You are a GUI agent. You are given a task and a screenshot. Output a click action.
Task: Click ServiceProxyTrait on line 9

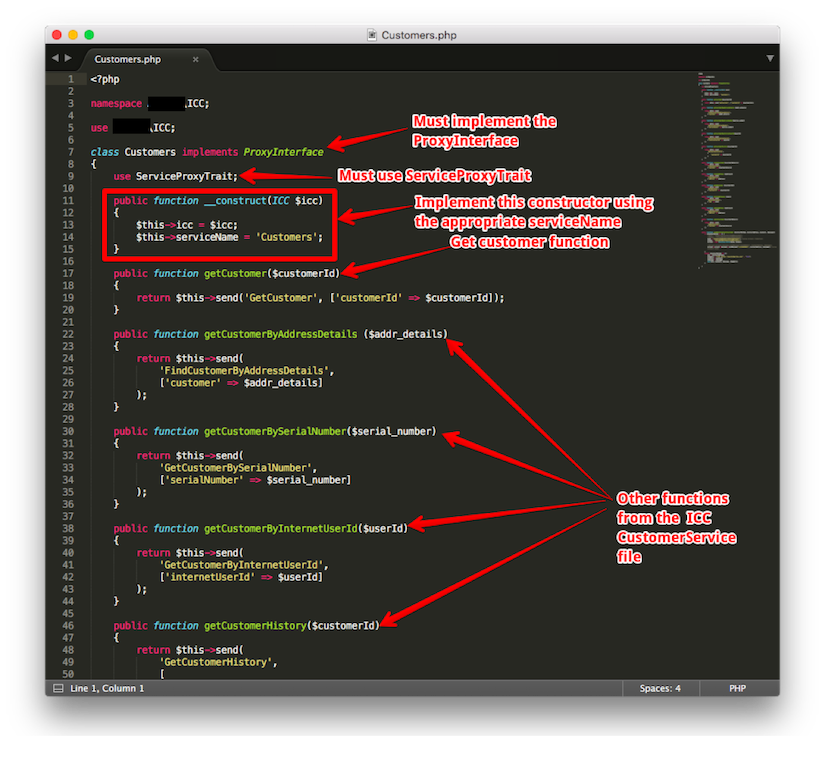click(x=185, y=176)
